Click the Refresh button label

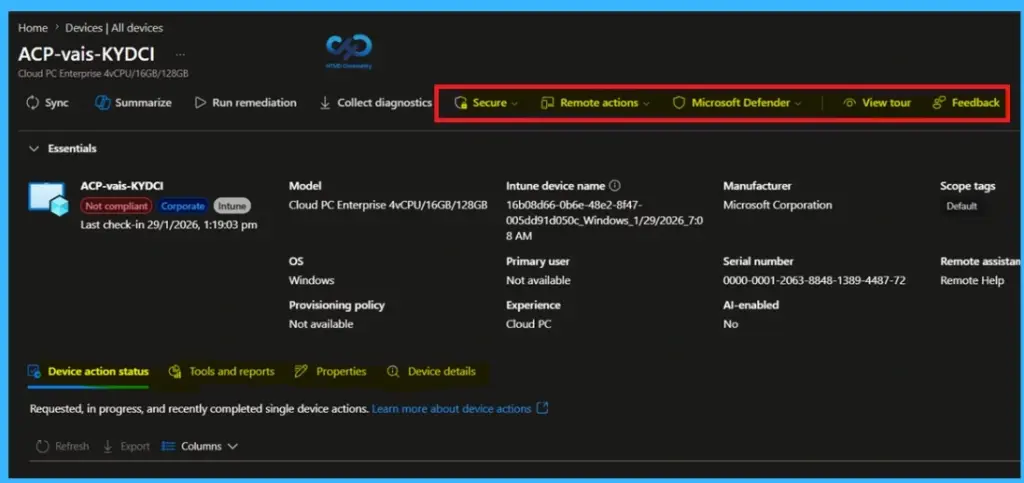(x=72, y=446)
